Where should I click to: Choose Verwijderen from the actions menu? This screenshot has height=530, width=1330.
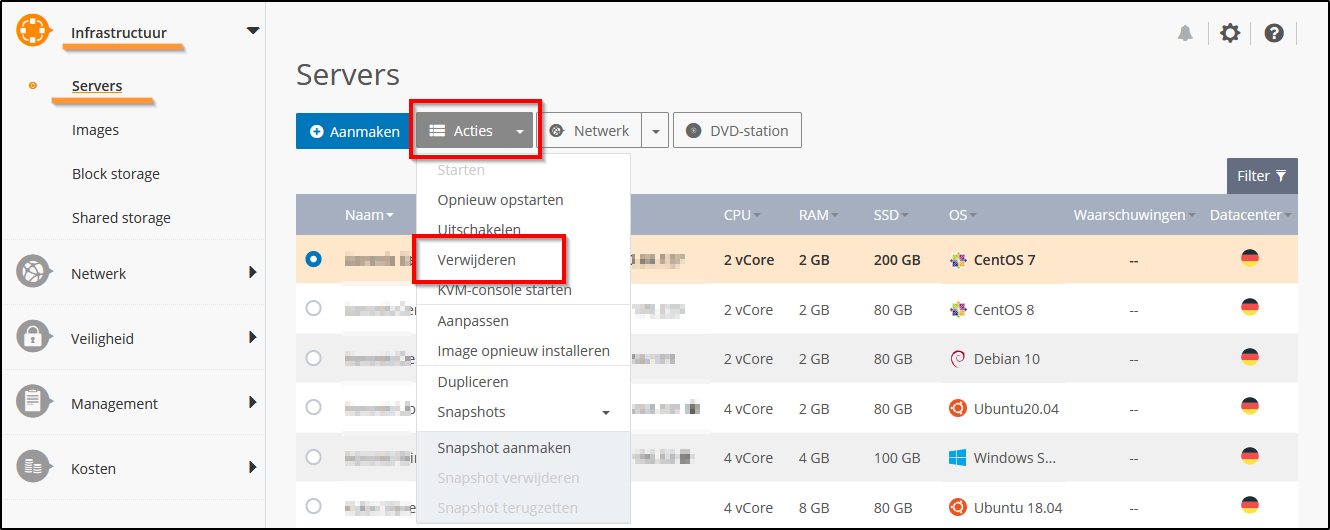tap(477, 260)
